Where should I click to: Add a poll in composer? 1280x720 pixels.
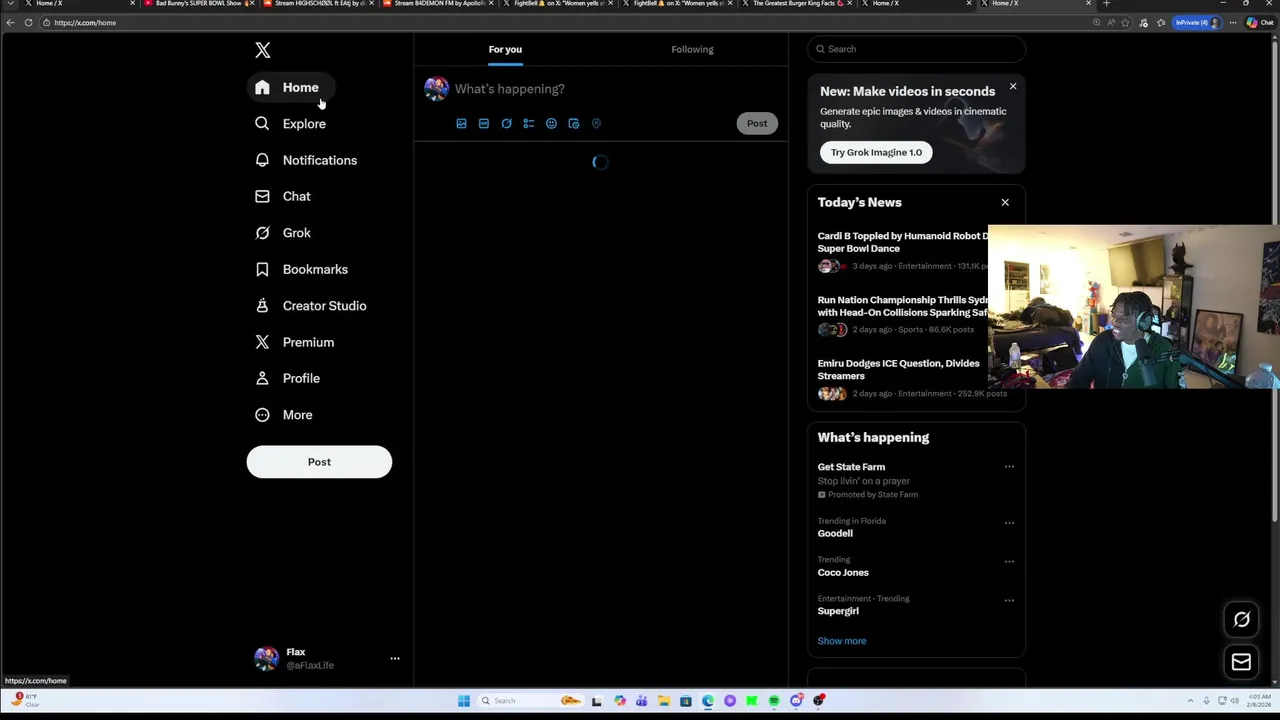[529, 124]
